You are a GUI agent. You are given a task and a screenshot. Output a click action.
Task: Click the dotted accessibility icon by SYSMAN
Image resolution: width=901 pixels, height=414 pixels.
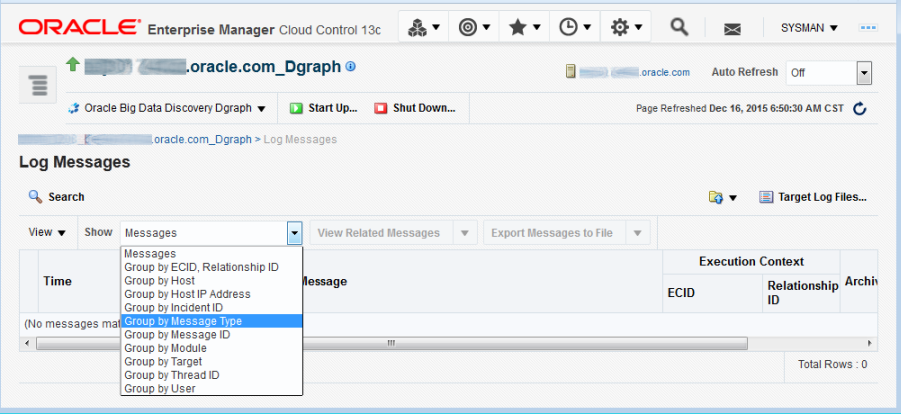coord(868,28)
